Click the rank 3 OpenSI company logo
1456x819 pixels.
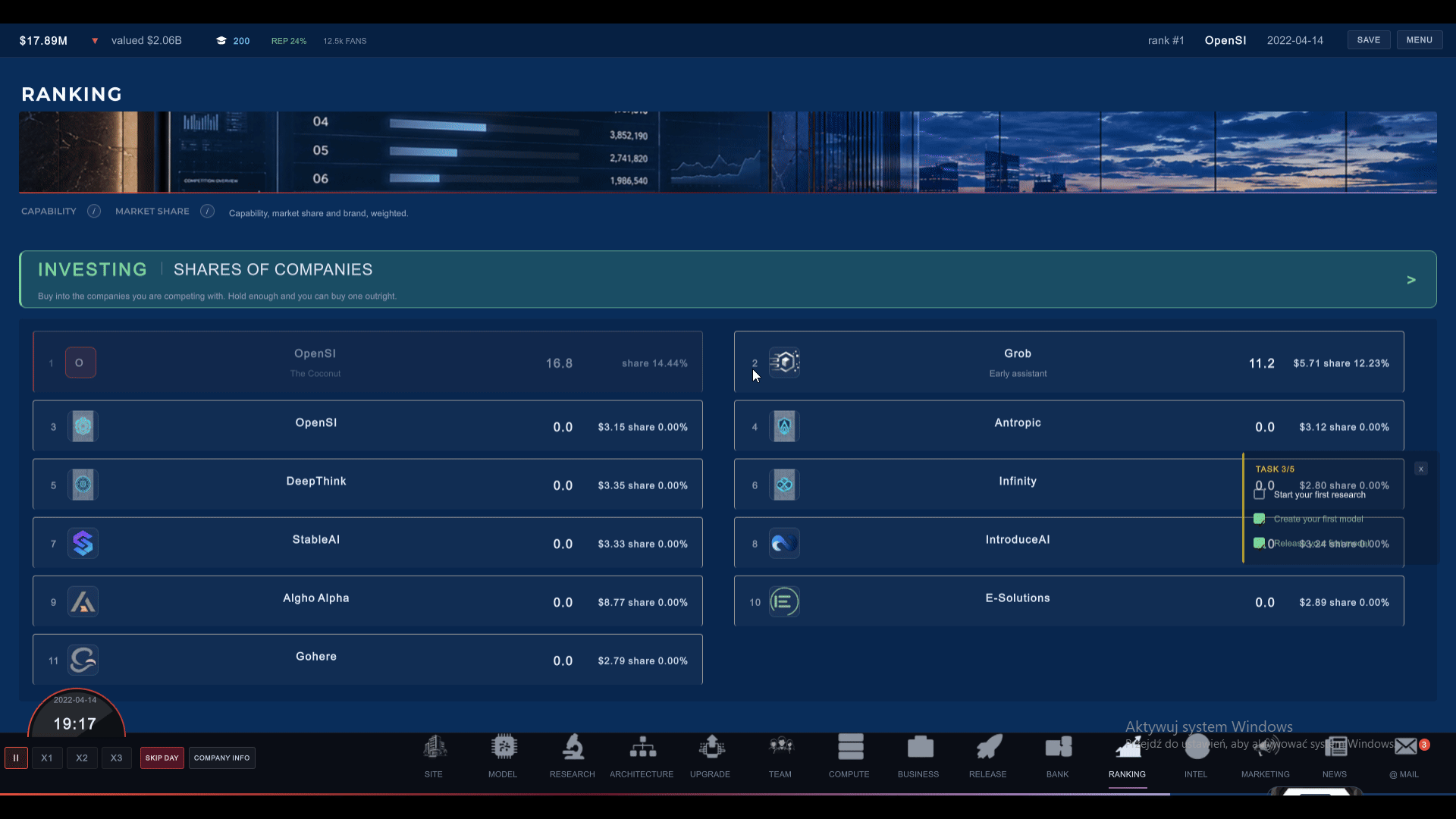click(x=83, y=426)
